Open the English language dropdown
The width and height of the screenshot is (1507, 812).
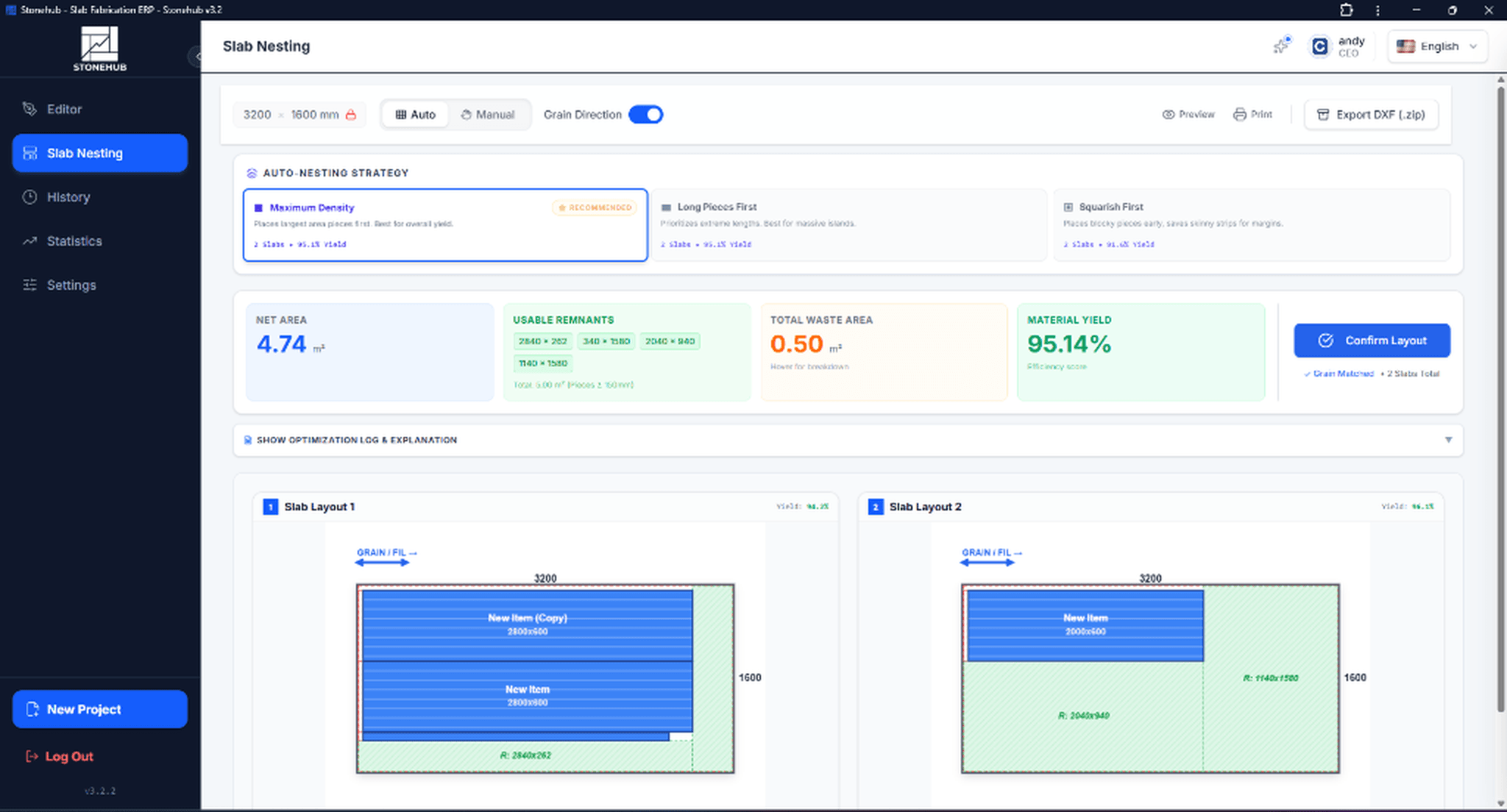click(1437, 46)
